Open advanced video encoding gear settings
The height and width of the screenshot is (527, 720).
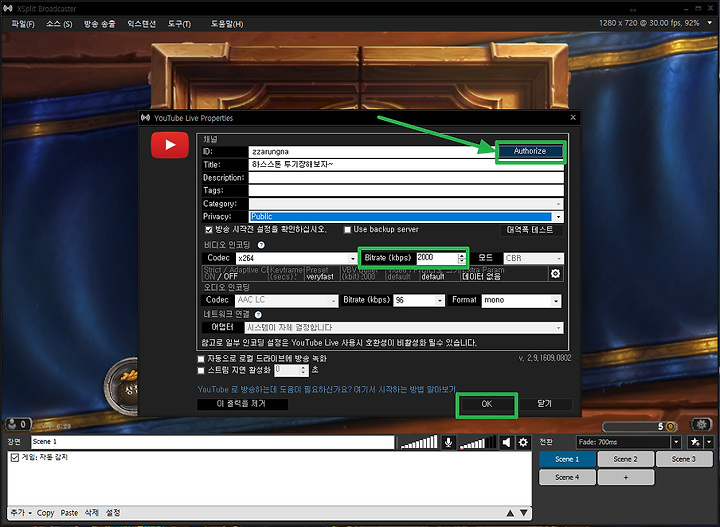click(x=556, y=274)
